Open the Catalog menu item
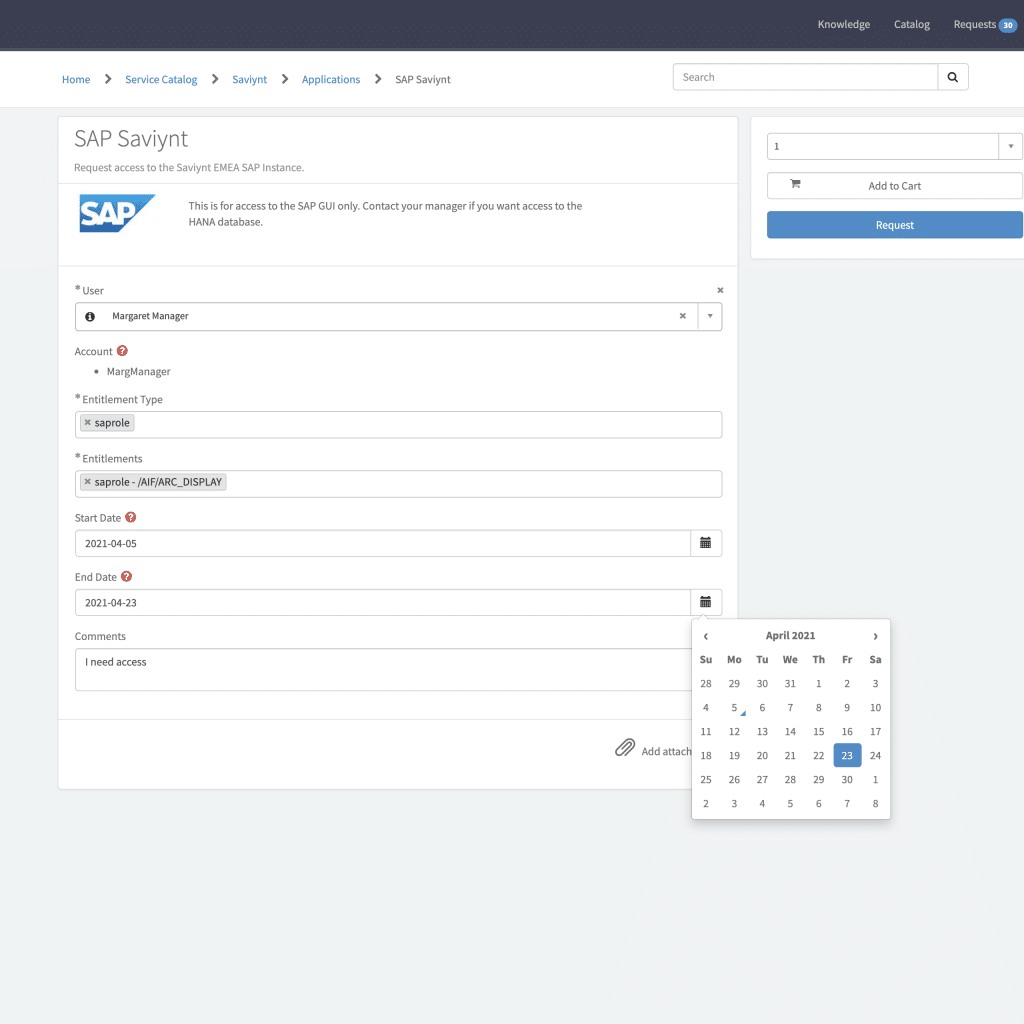The height and width of the screenshot is (1024, 1024). [911, 24]
